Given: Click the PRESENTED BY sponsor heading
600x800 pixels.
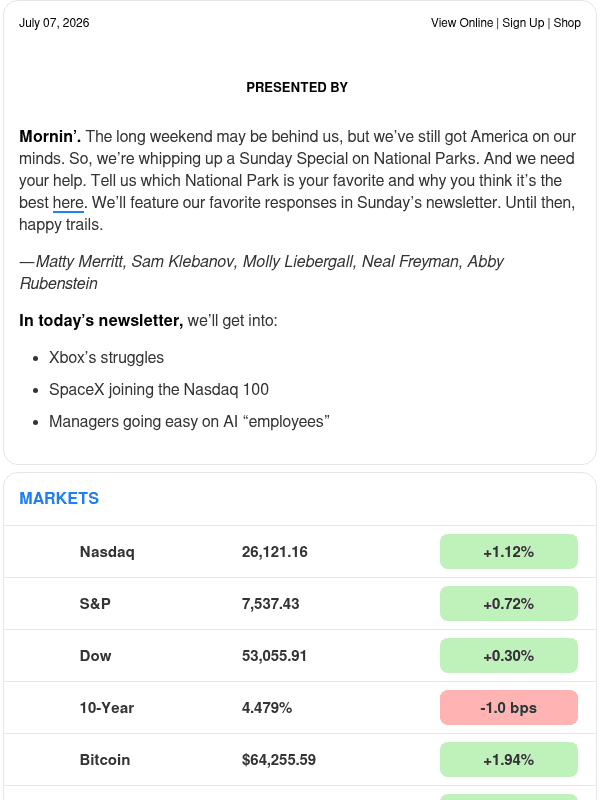Looking at the screenshot, I should (x=297, y=87).
